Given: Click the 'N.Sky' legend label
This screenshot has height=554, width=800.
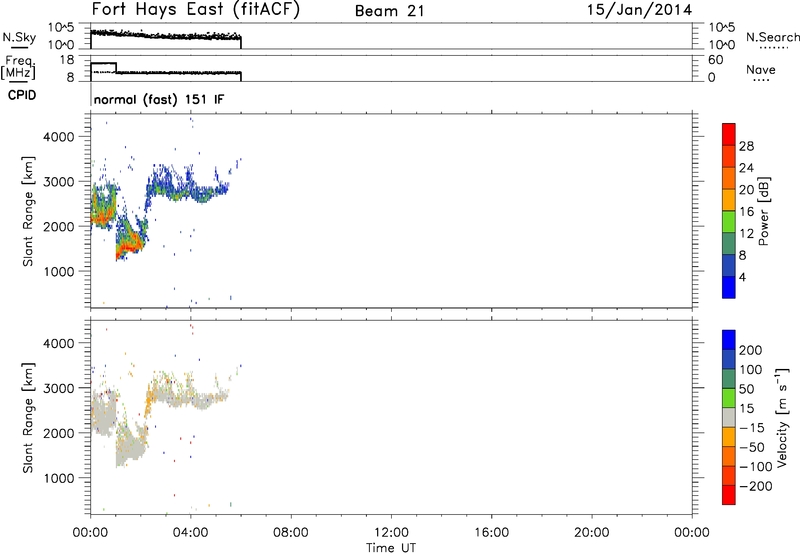Looking at the screenshot, I should [19, 37].
